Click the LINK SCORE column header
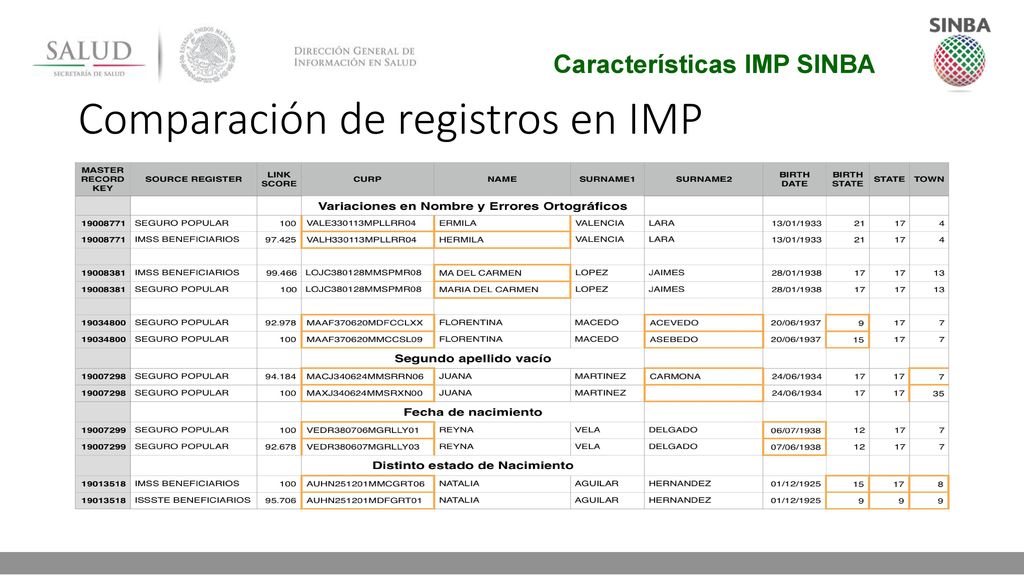 coord(279,179)
